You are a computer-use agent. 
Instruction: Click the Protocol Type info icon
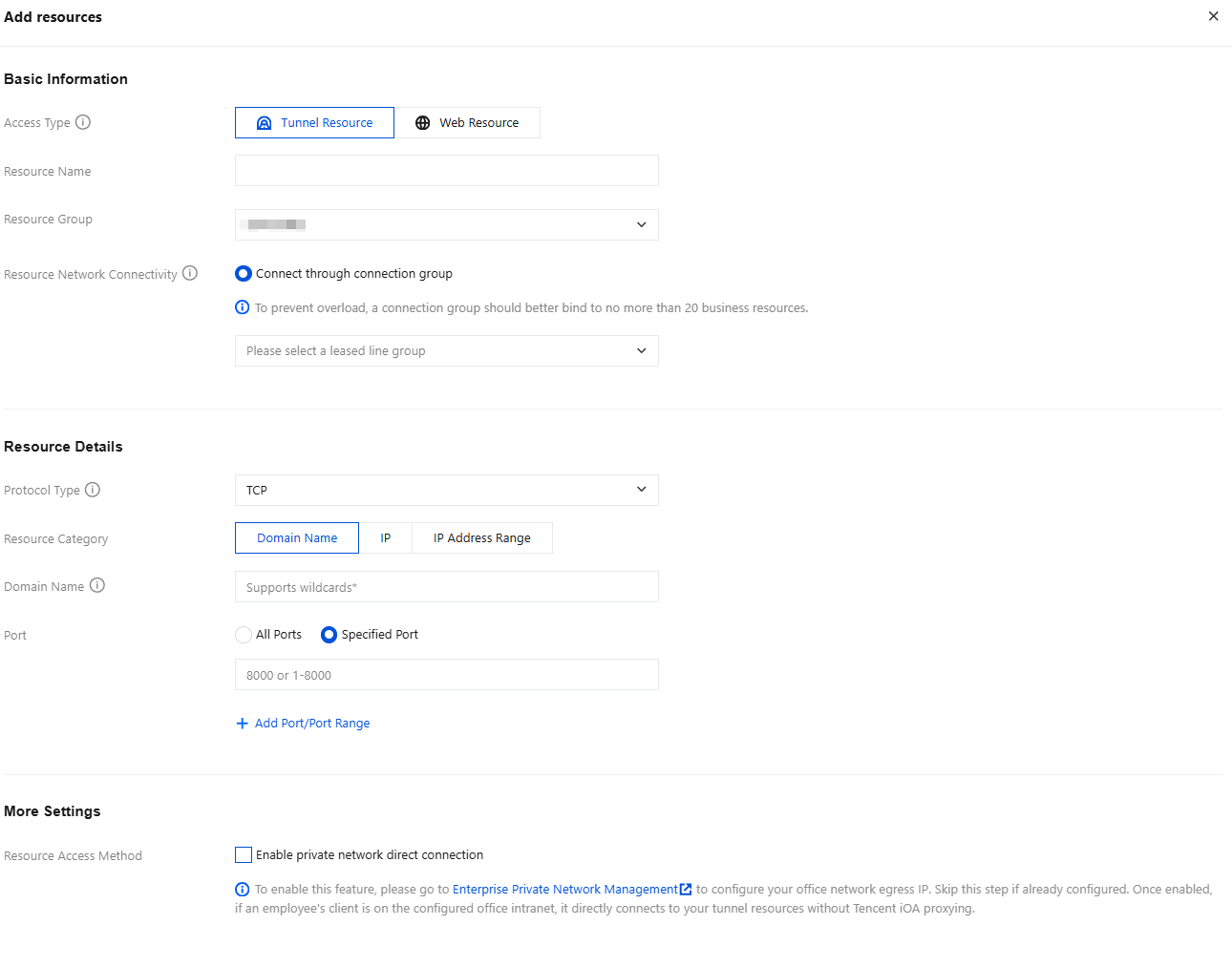tap(93, 490)
